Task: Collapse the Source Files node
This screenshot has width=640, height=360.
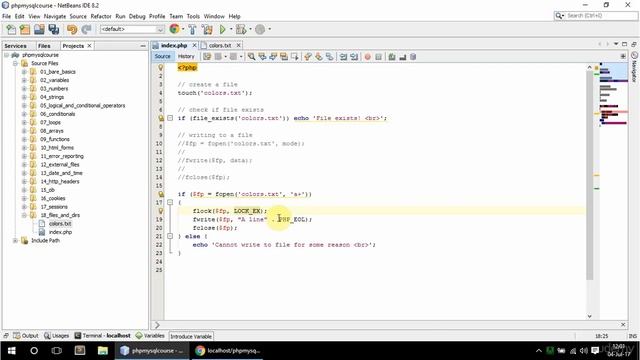Action: tap(15, 63)
